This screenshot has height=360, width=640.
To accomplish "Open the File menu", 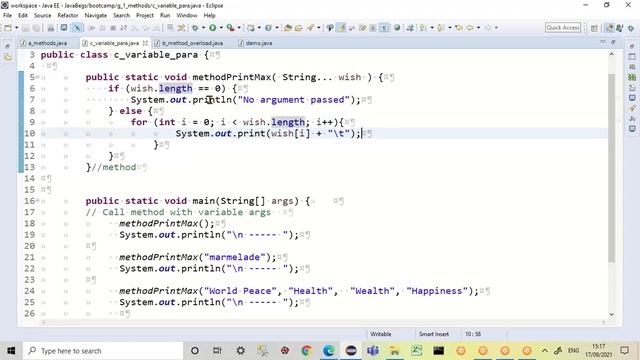I will (x=7, y=16).
